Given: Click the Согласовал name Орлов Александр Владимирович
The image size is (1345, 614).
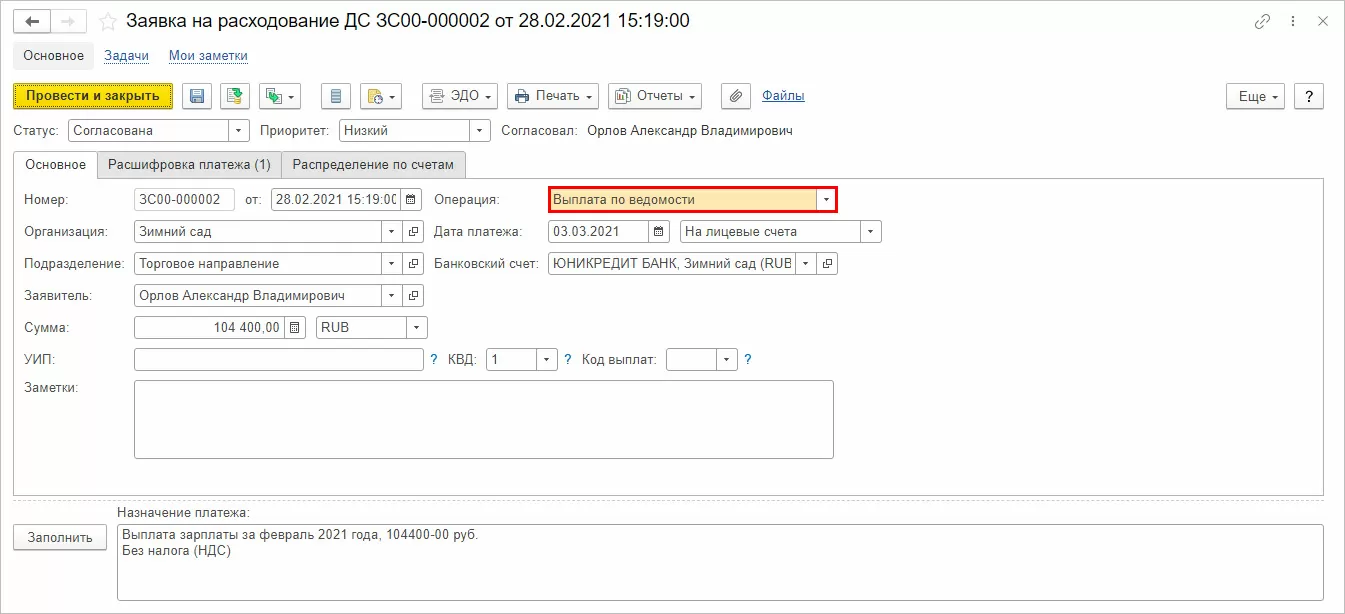Looking at the screenshot, I should [x=689, y=130].
